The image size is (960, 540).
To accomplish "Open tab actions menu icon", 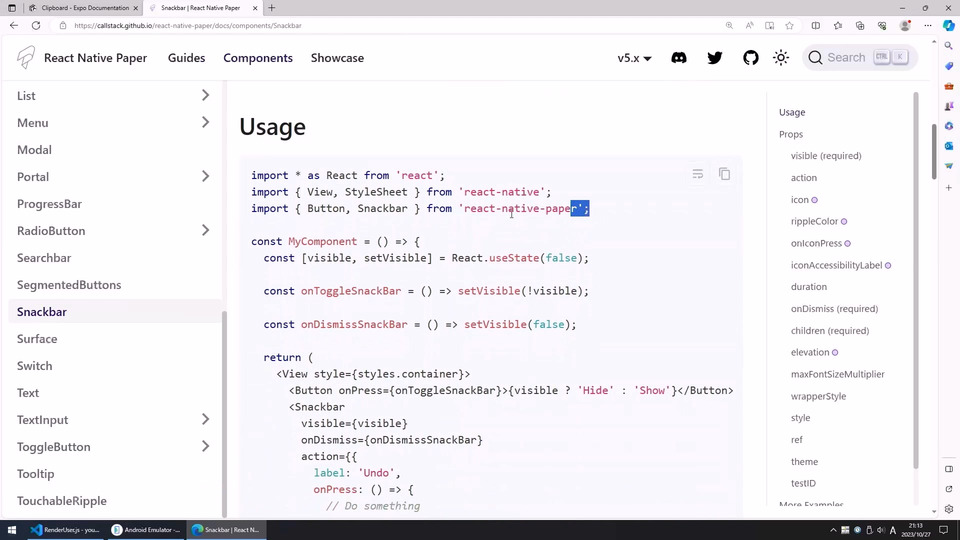I will [x=12, y=8].
